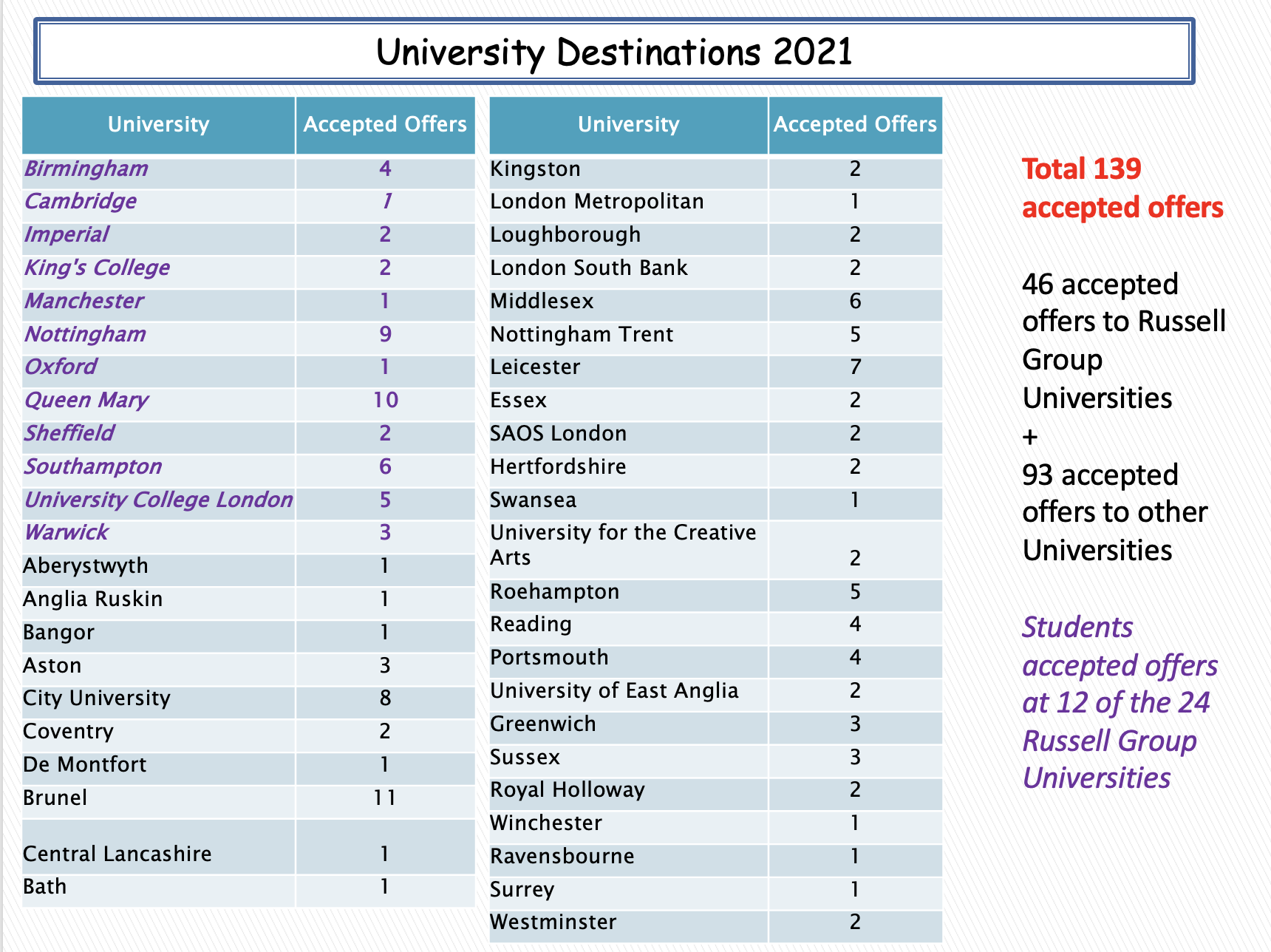Click the value 7 beside Leicester
This screenshot has height=952, width=1271.
[x=855, y=367]
